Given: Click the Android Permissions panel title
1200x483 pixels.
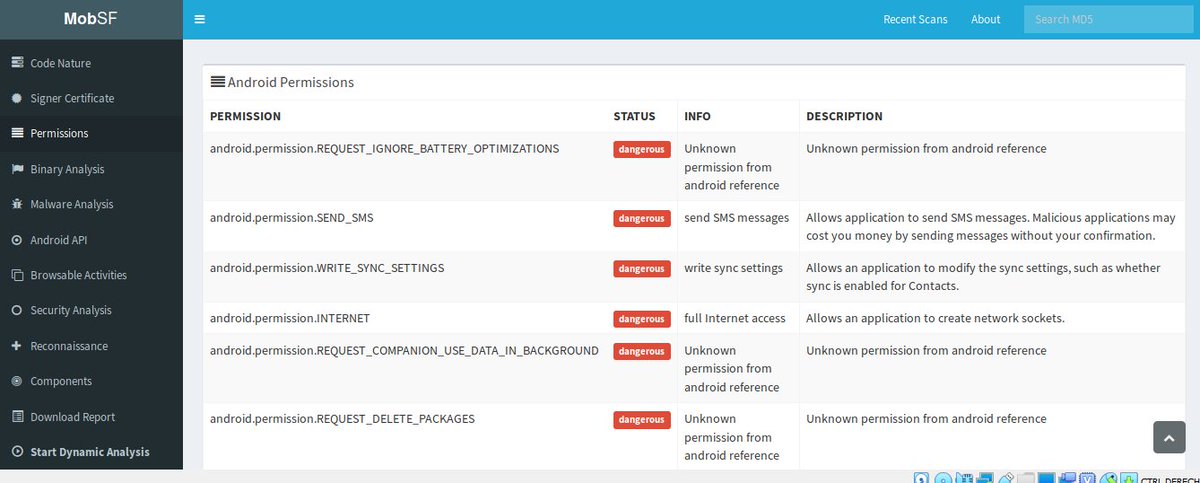Looking at the screenshot, I should (290, 82).
